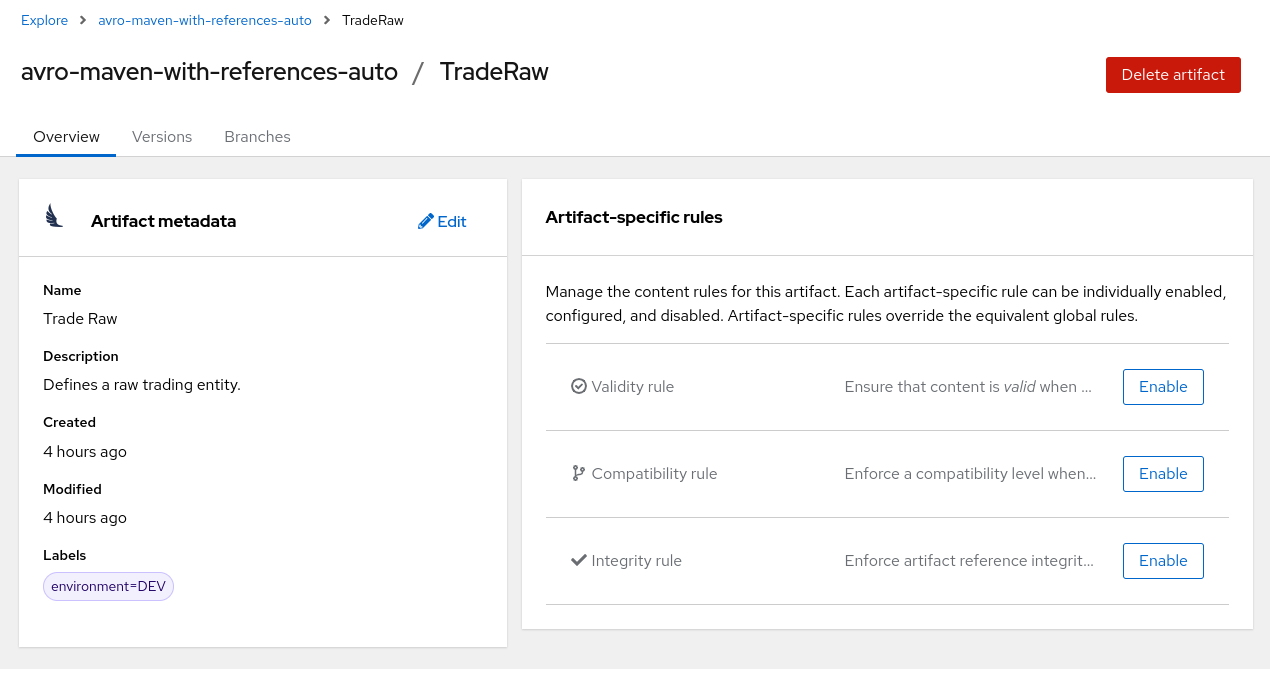Open avro-maven-with-references-auto from the breadcrumb
The image size is (1270, 683).
click(x=204, y=20)
